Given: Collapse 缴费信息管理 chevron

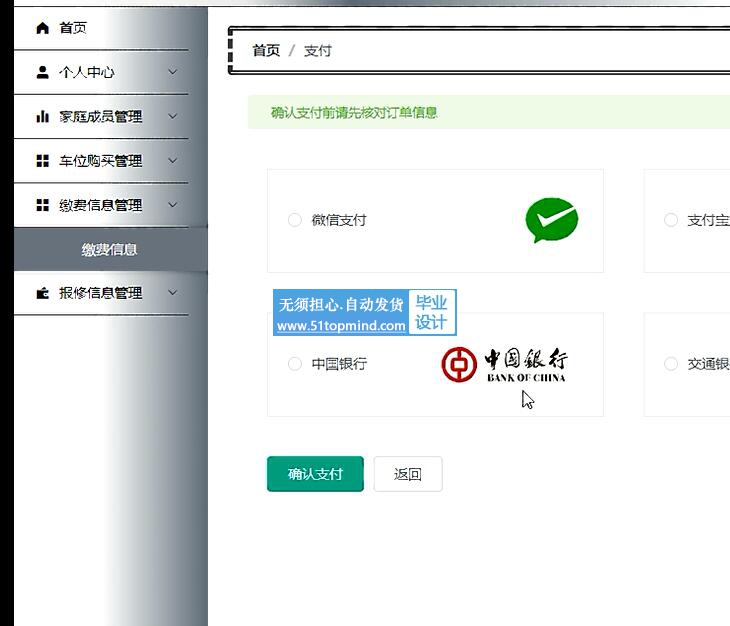Looking at the screenshot, I should pyautogui.click(x=173, y=205).
